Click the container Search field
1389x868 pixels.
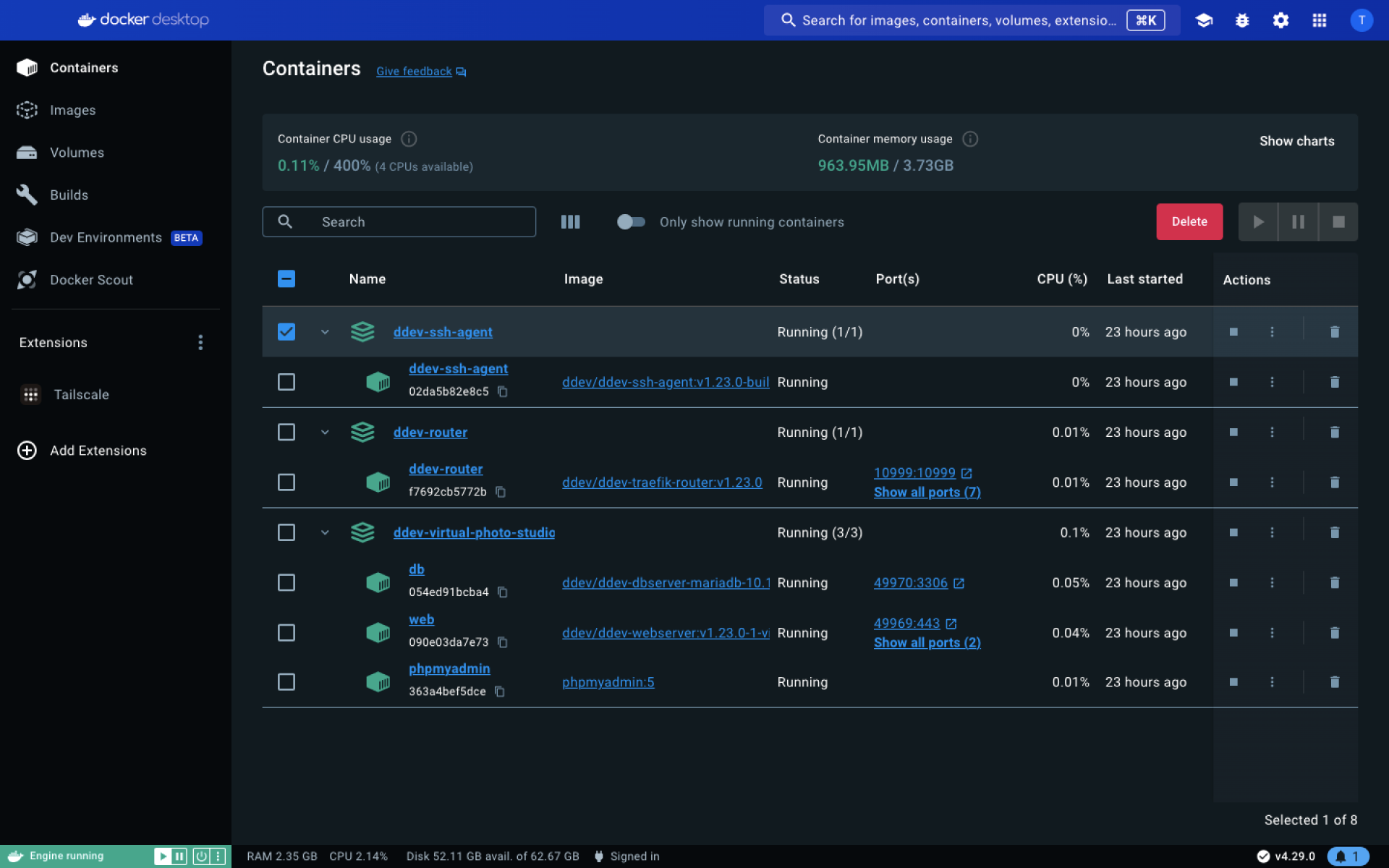399,222
